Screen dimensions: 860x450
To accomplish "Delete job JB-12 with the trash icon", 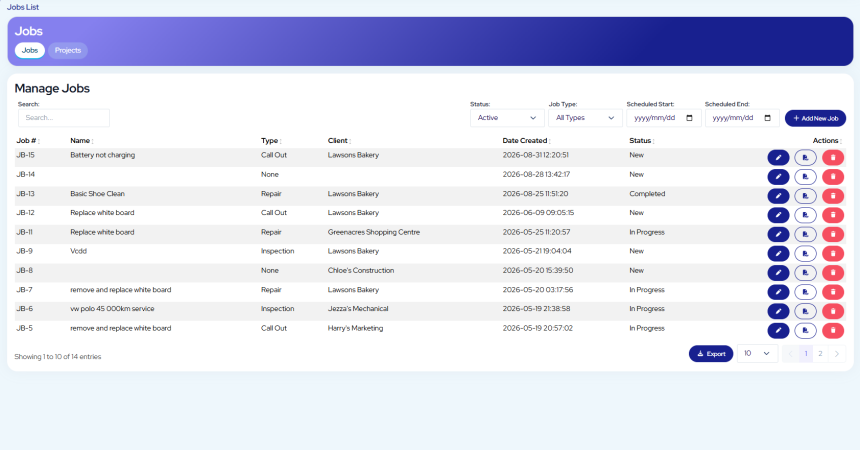I will point(833,215).
